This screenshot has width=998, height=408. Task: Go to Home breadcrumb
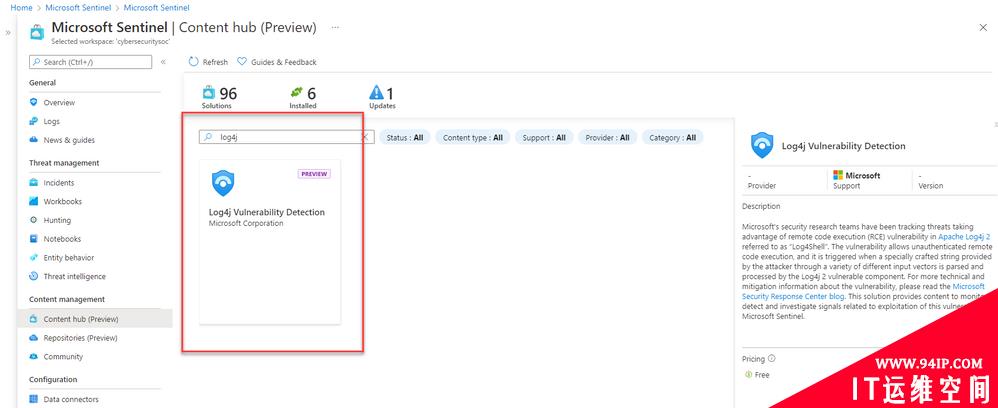pyautogui.click(x=22, y=8)
